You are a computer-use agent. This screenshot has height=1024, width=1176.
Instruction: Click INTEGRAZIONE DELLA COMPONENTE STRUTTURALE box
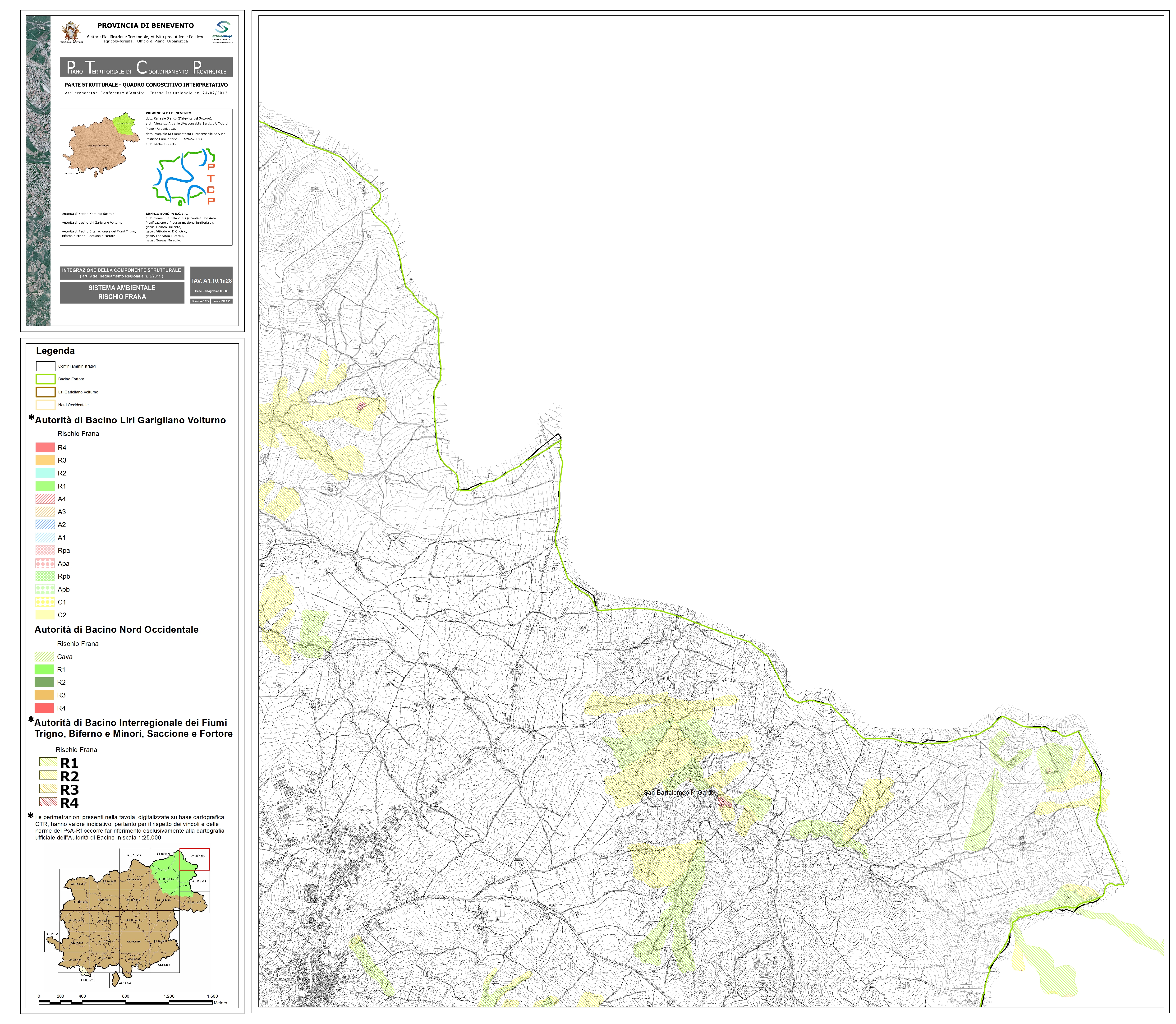[122, 273]
